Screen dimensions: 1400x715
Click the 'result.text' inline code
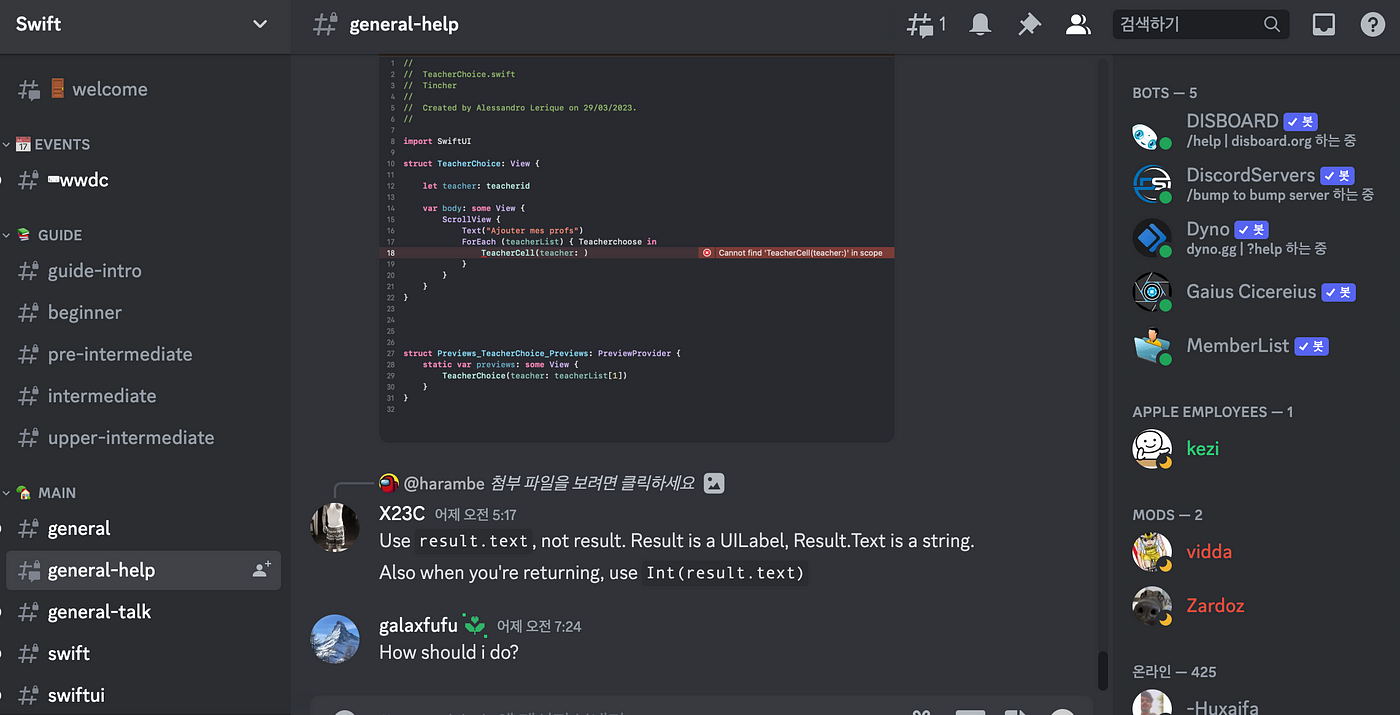[x=474, y=542]
